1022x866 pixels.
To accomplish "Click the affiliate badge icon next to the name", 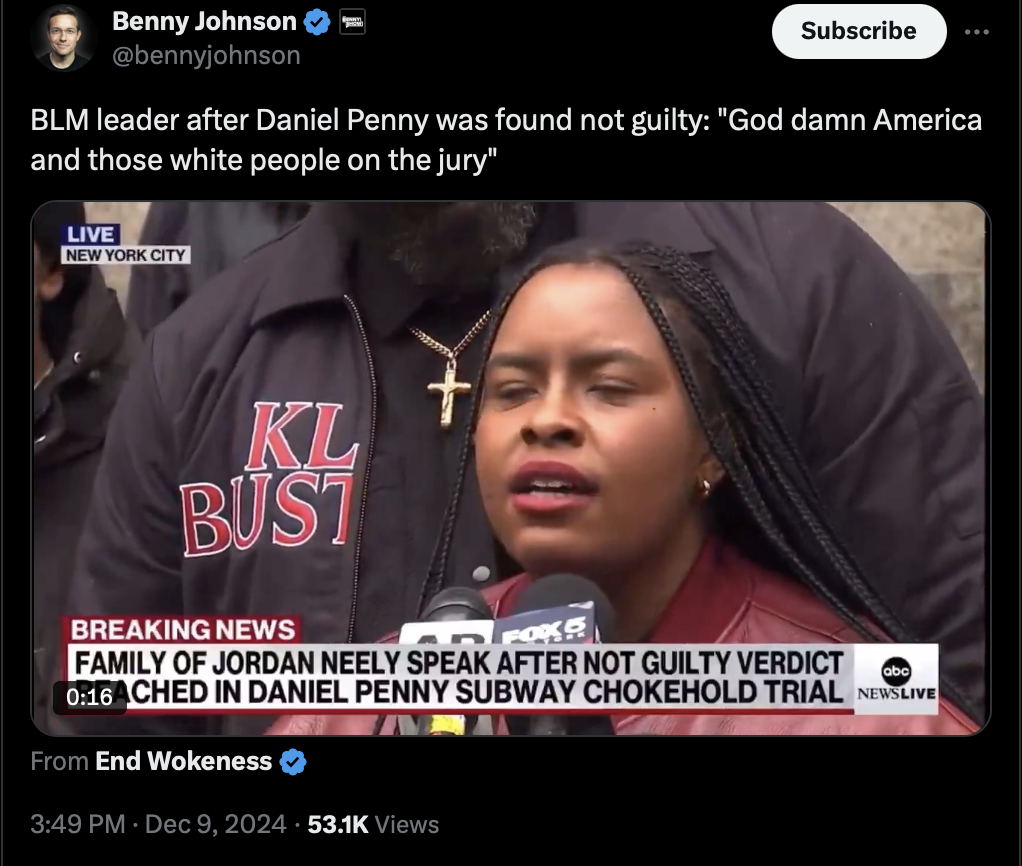I will (353, 22).
